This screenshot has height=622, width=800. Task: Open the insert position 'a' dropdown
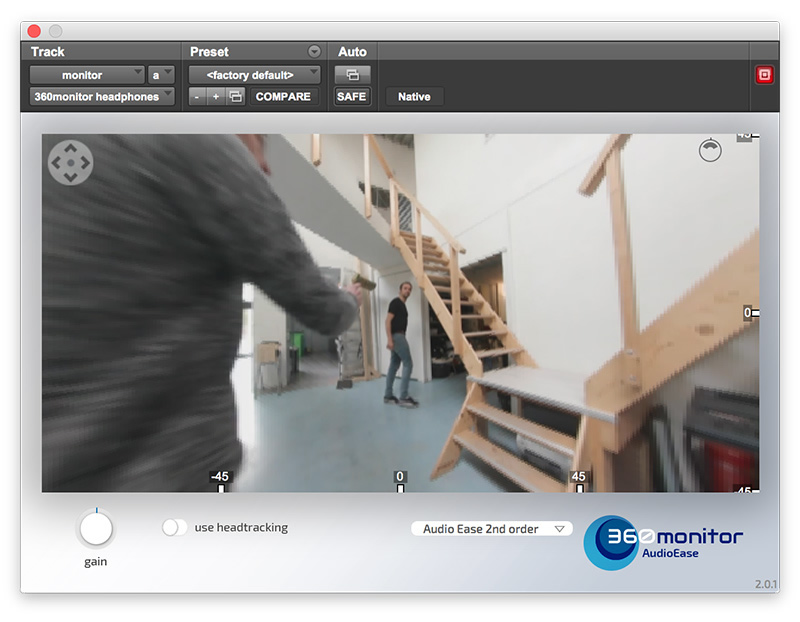pos(161,75)
